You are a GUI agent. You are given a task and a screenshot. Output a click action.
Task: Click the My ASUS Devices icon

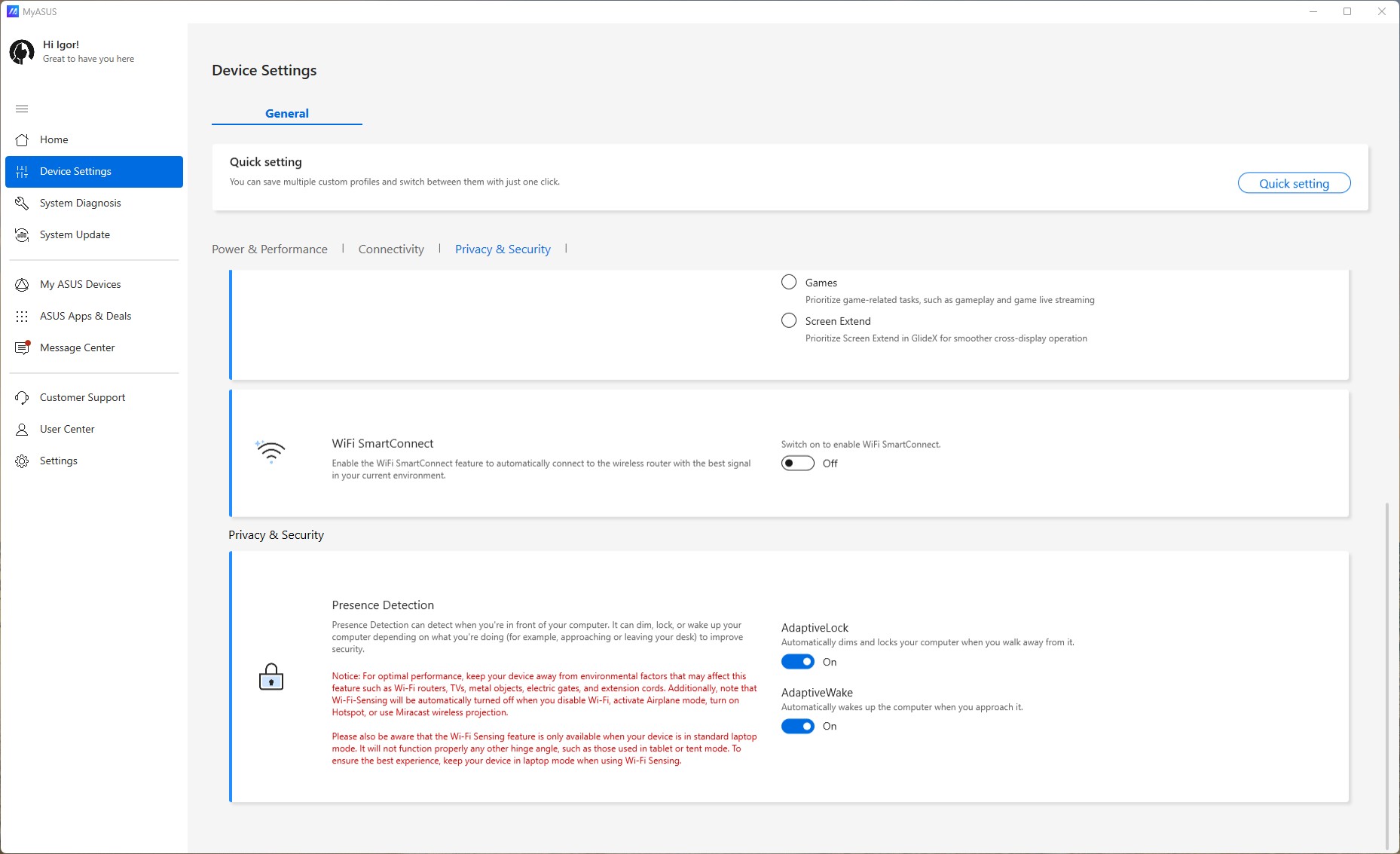22,285
